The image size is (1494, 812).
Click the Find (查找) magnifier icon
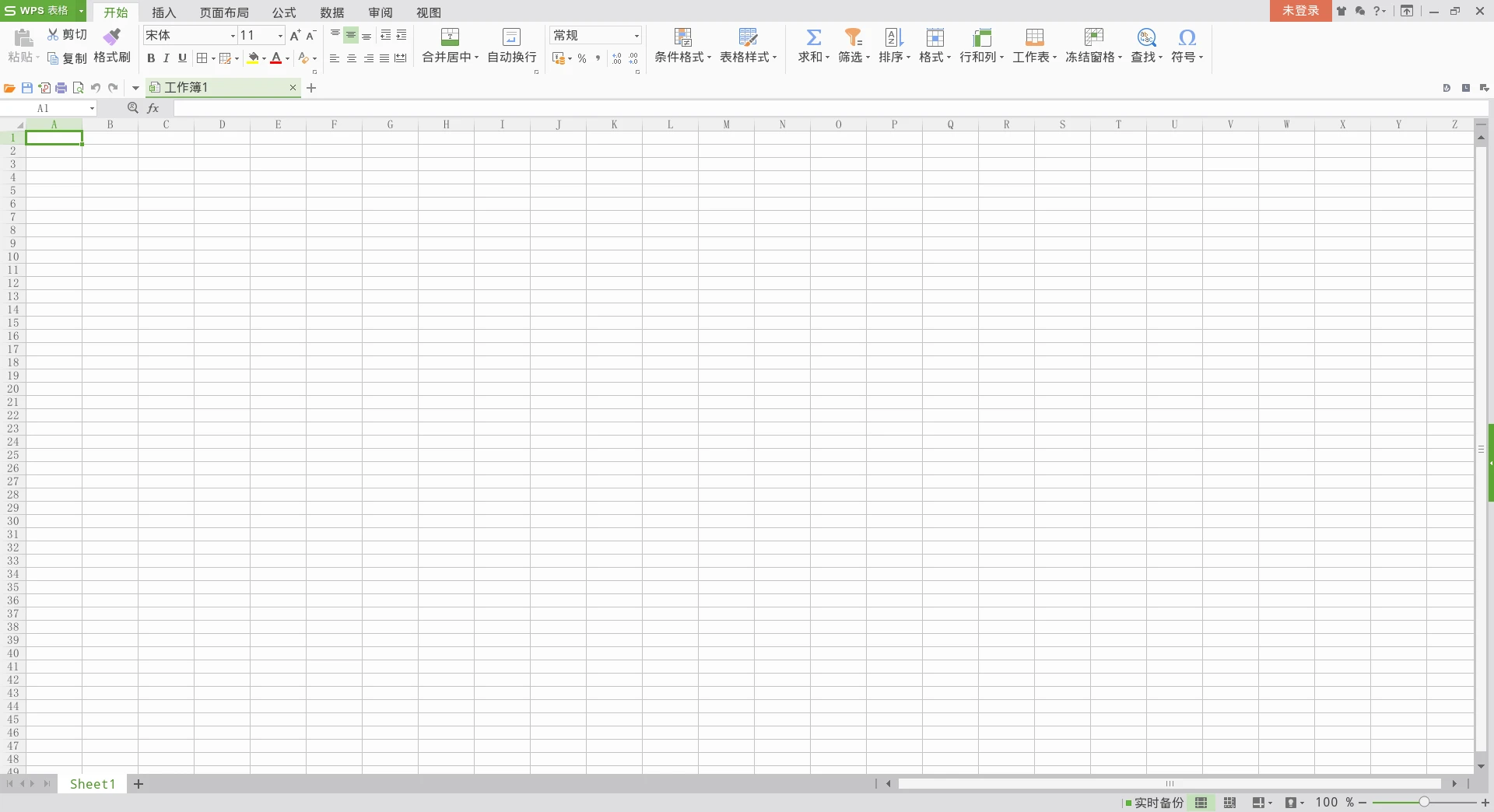[1146, 37]
